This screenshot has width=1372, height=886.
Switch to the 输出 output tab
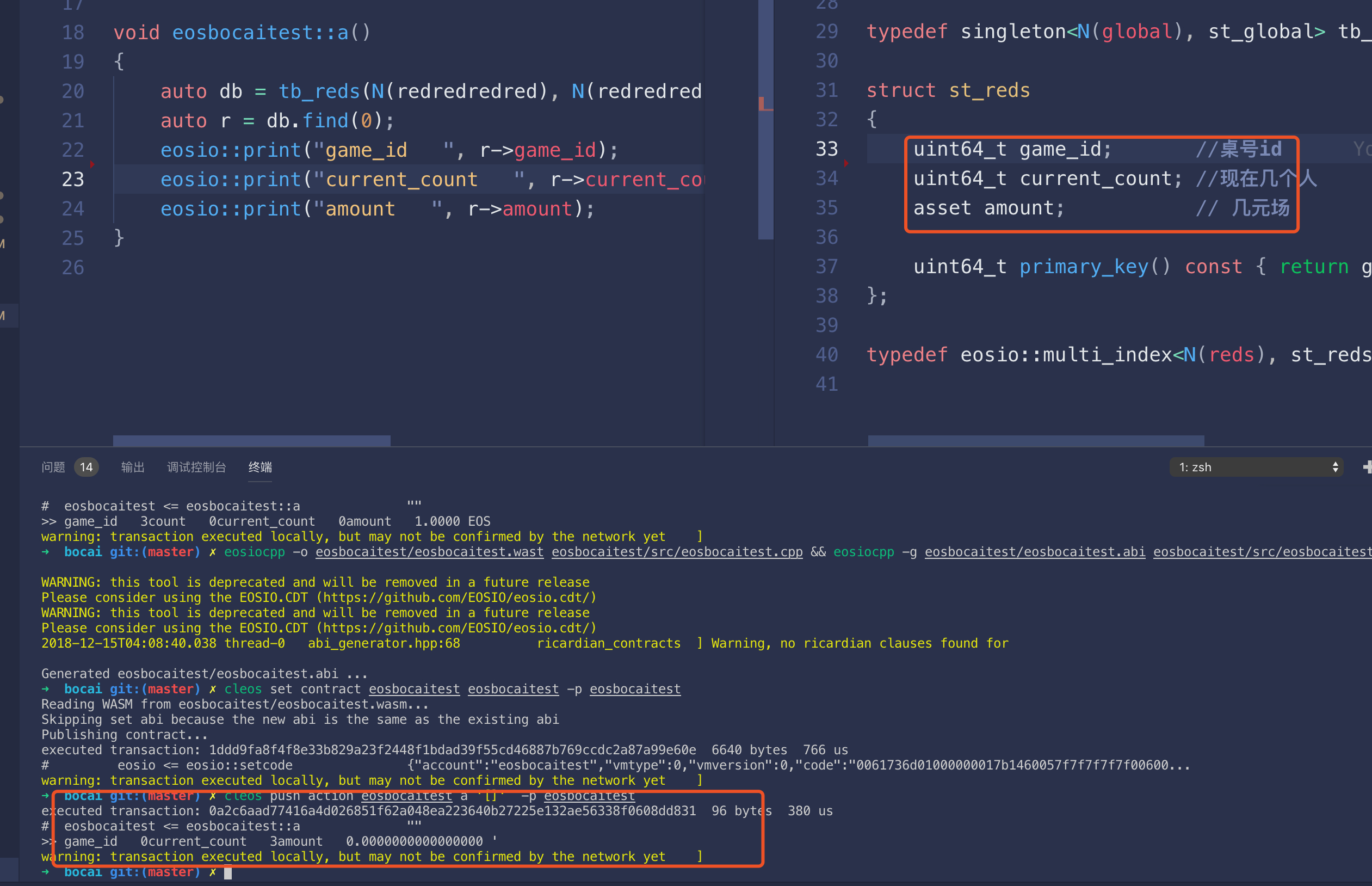pos(132,467)
